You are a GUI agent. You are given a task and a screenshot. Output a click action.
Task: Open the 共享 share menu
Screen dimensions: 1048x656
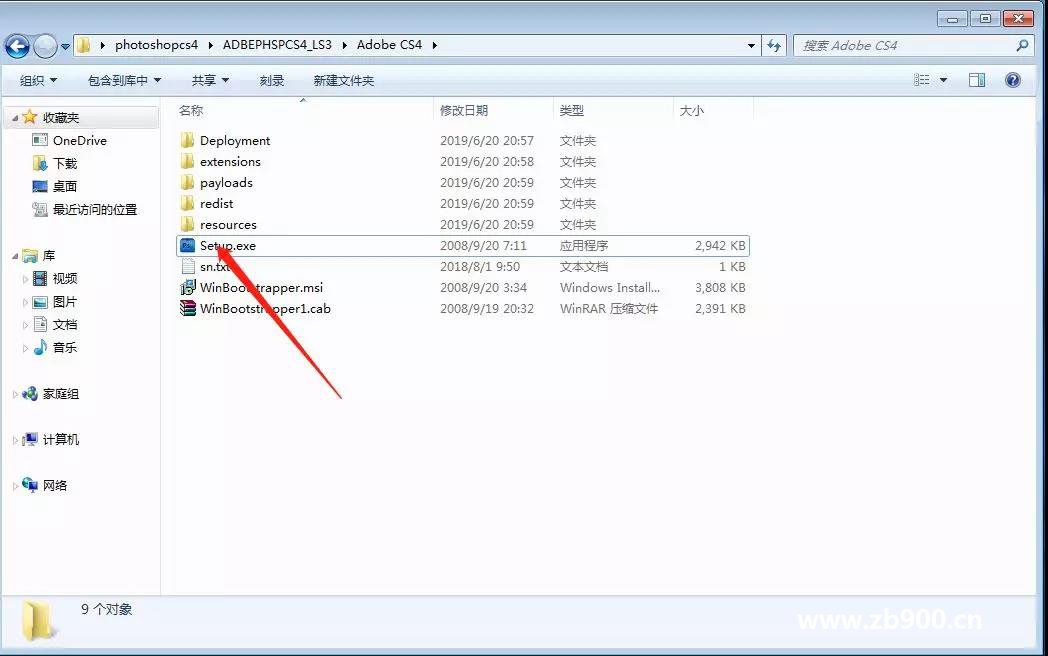210,80
